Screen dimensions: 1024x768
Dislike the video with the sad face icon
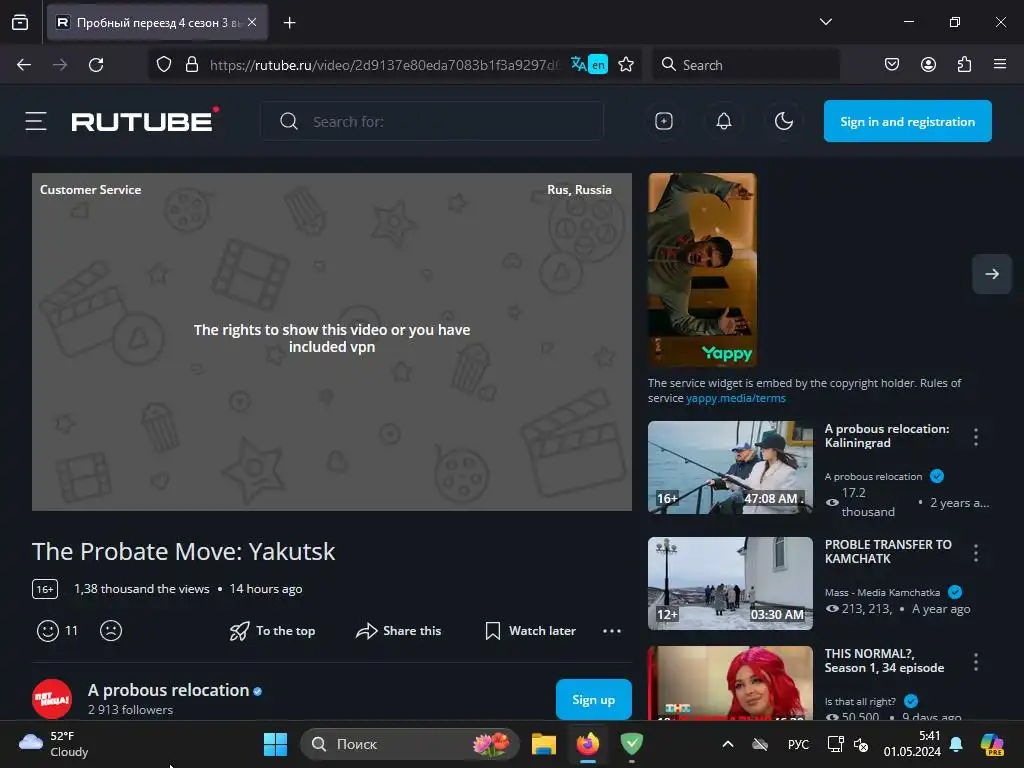coord(111,631)
